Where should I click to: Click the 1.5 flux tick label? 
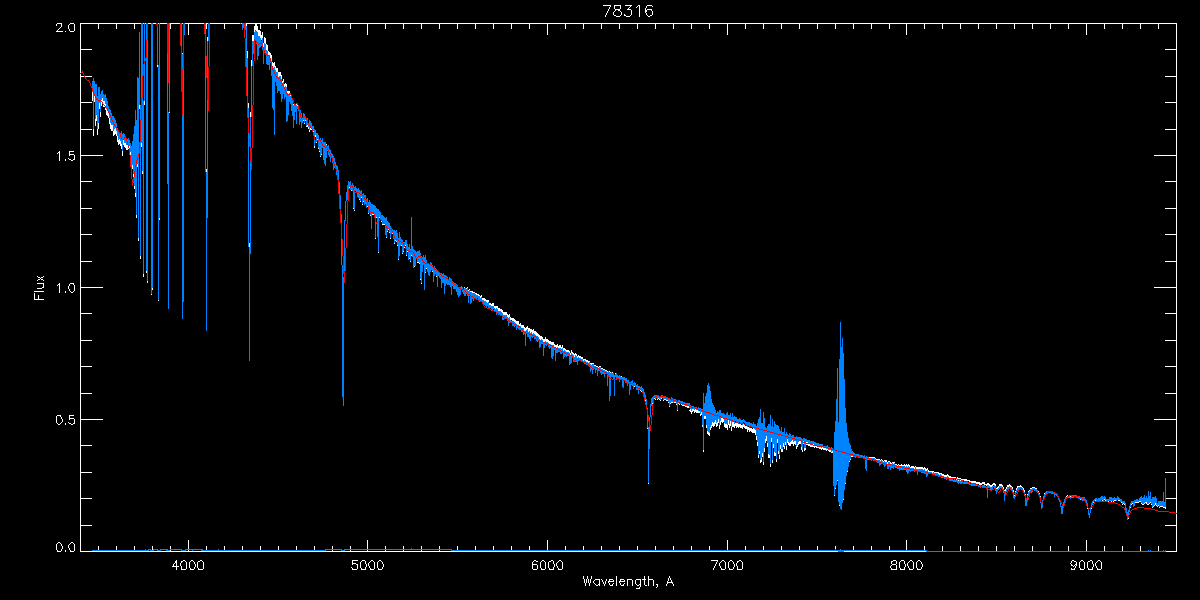(x=65, y=157)
